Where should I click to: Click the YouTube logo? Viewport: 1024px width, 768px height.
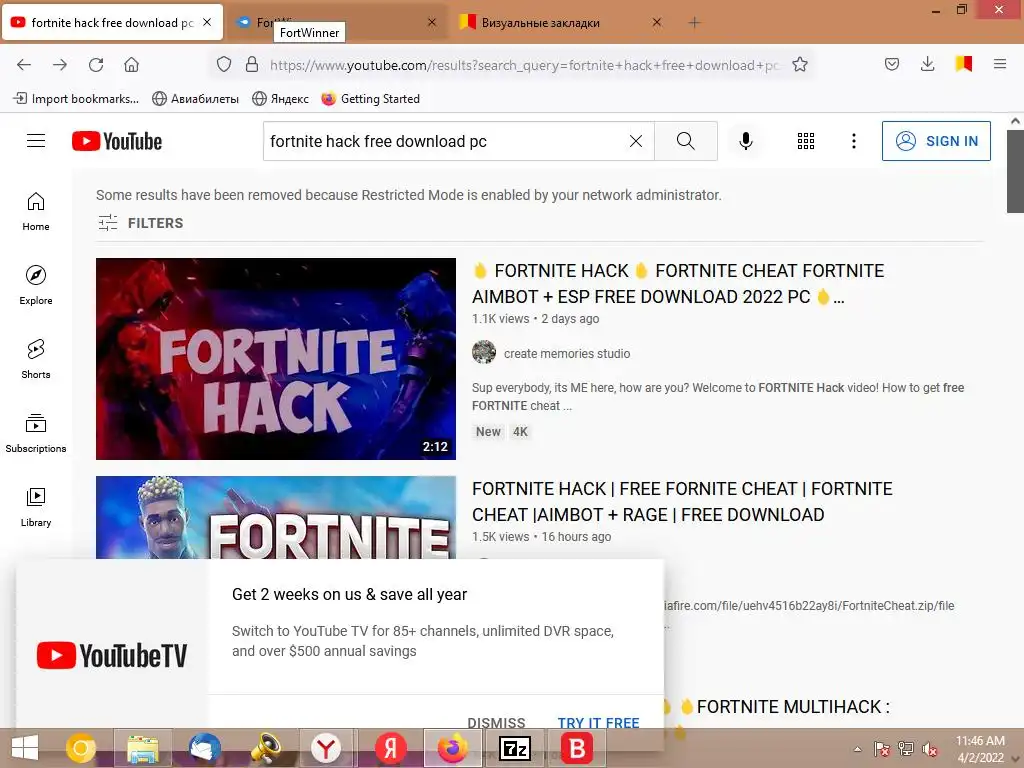pyautogui.click(x=117, y=141)
